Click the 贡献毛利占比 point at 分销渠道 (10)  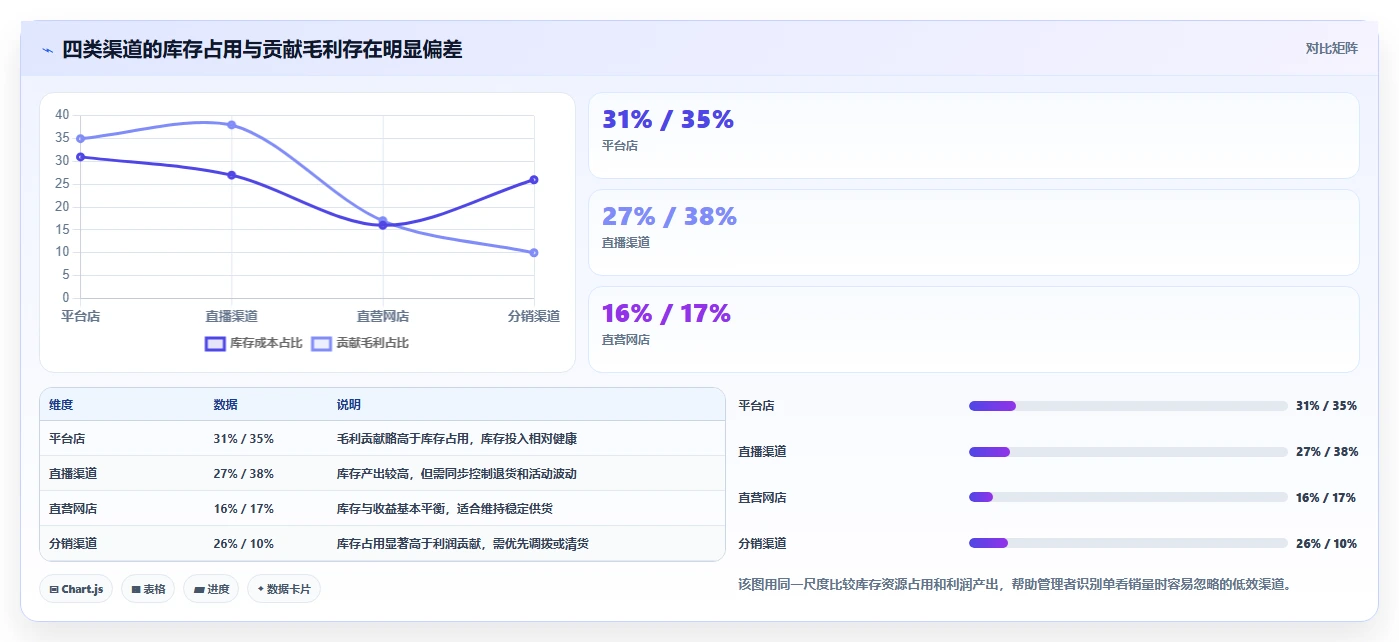(534, 253)
